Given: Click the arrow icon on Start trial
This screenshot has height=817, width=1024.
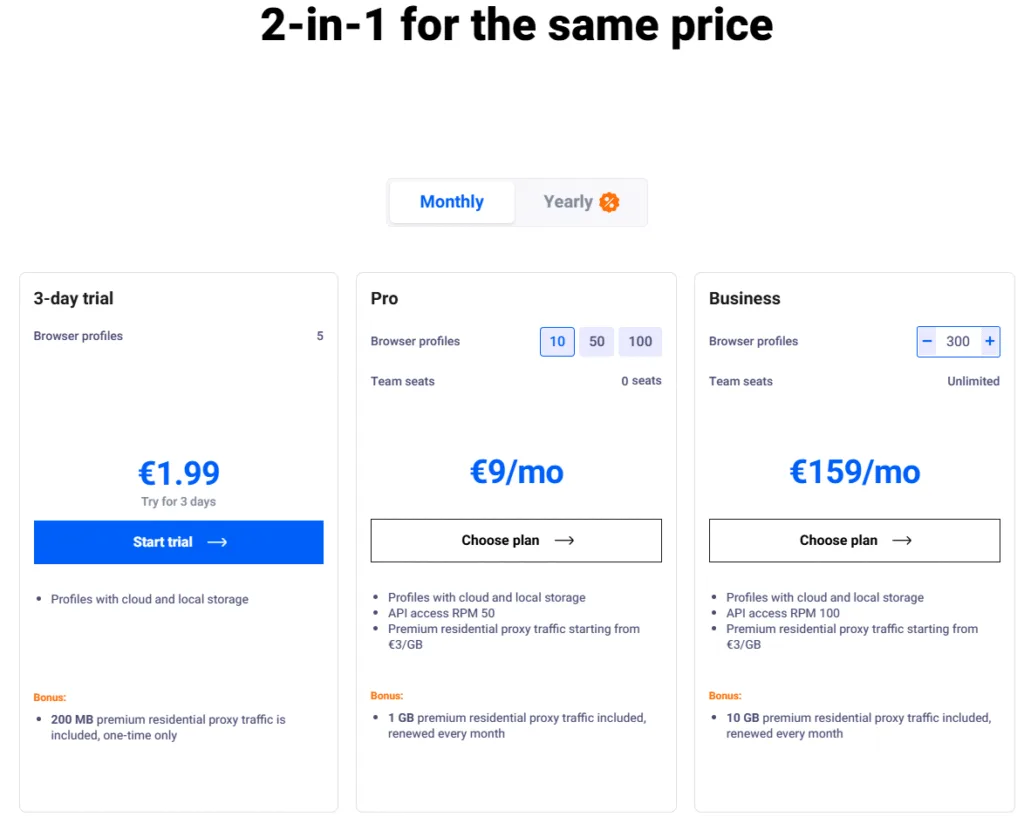Looking at the screenshot, I should click(217, 542).
